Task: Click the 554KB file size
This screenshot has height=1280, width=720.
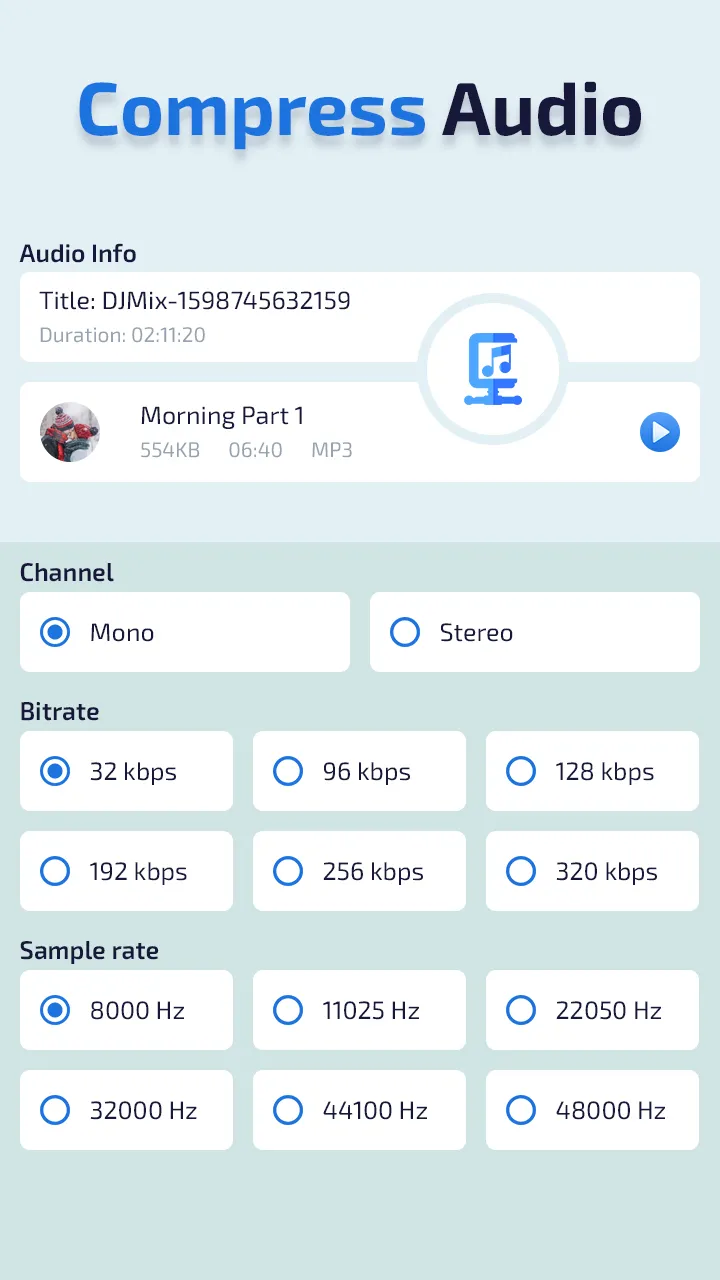Action: coord(170,450)
